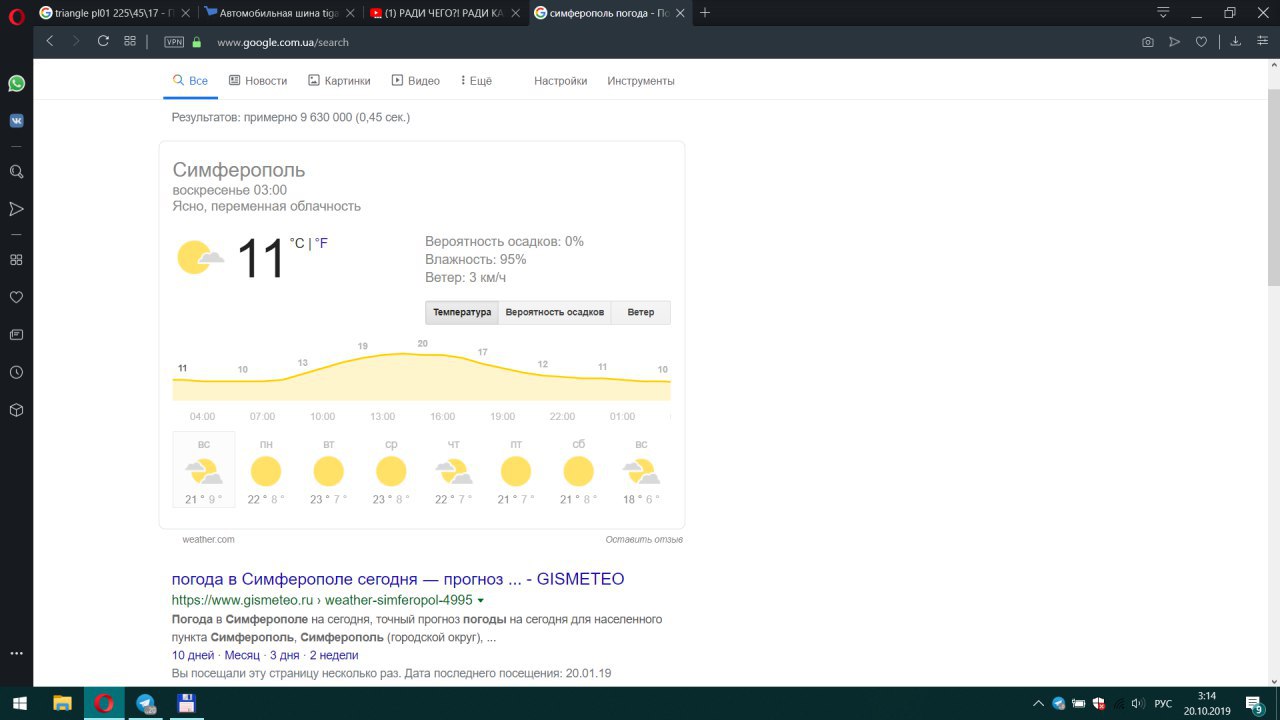Image resolution: width=1280 pixels, height=720 pixels.
Task: Open VK messenger in the sidebar
Action: pos(16,121)
